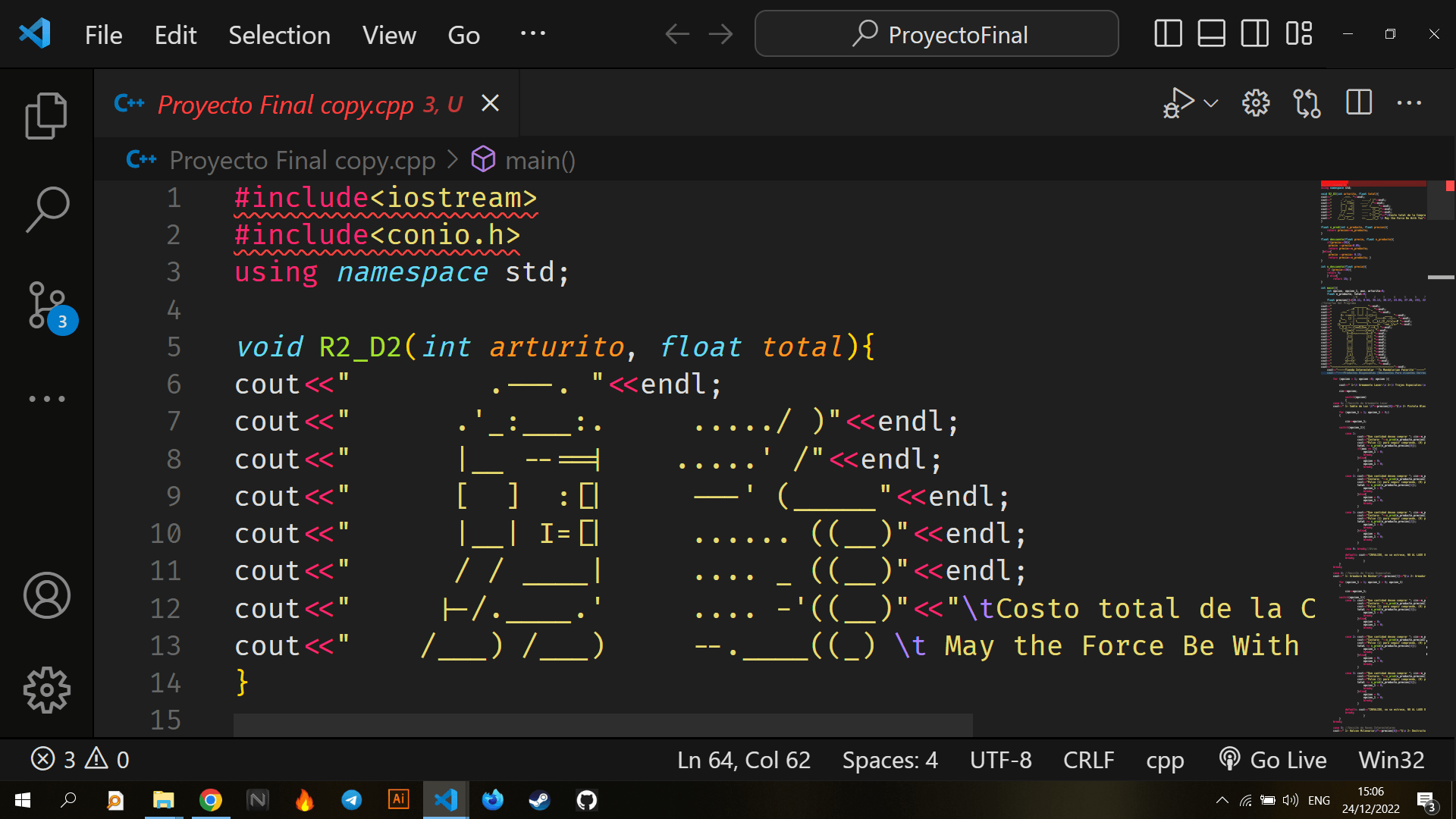Open the View menu
The image size is (1456, 819).
(x=389, y=35)
